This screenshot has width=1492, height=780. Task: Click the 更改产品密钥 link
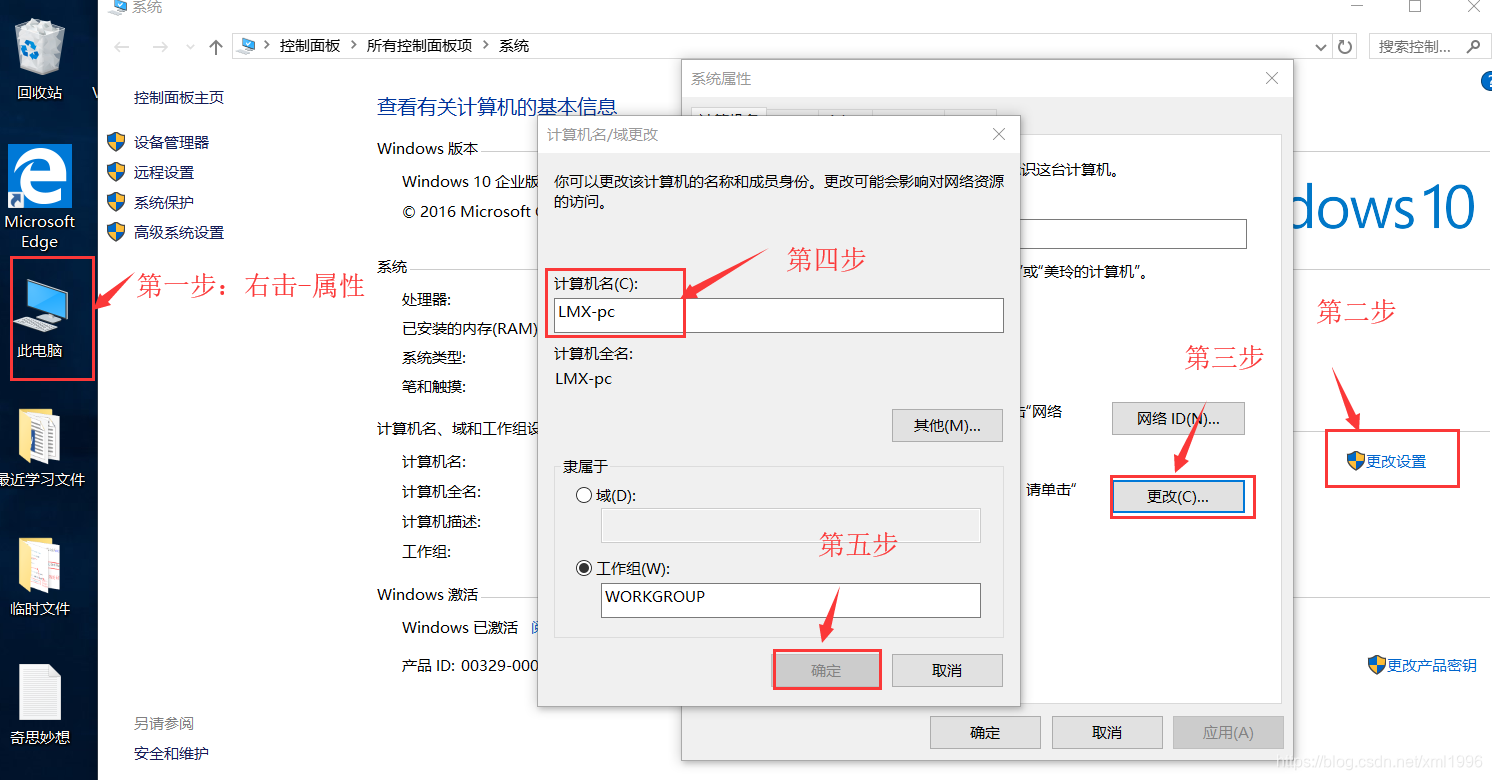click(1431, 665)
